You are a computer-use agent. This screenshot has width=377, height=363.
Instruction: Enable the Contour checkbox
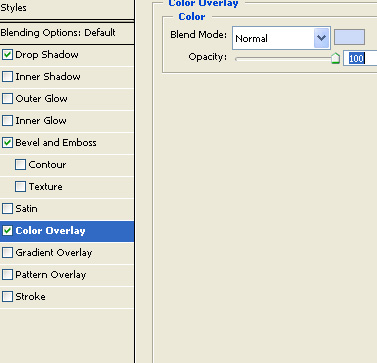pos(20,164)
